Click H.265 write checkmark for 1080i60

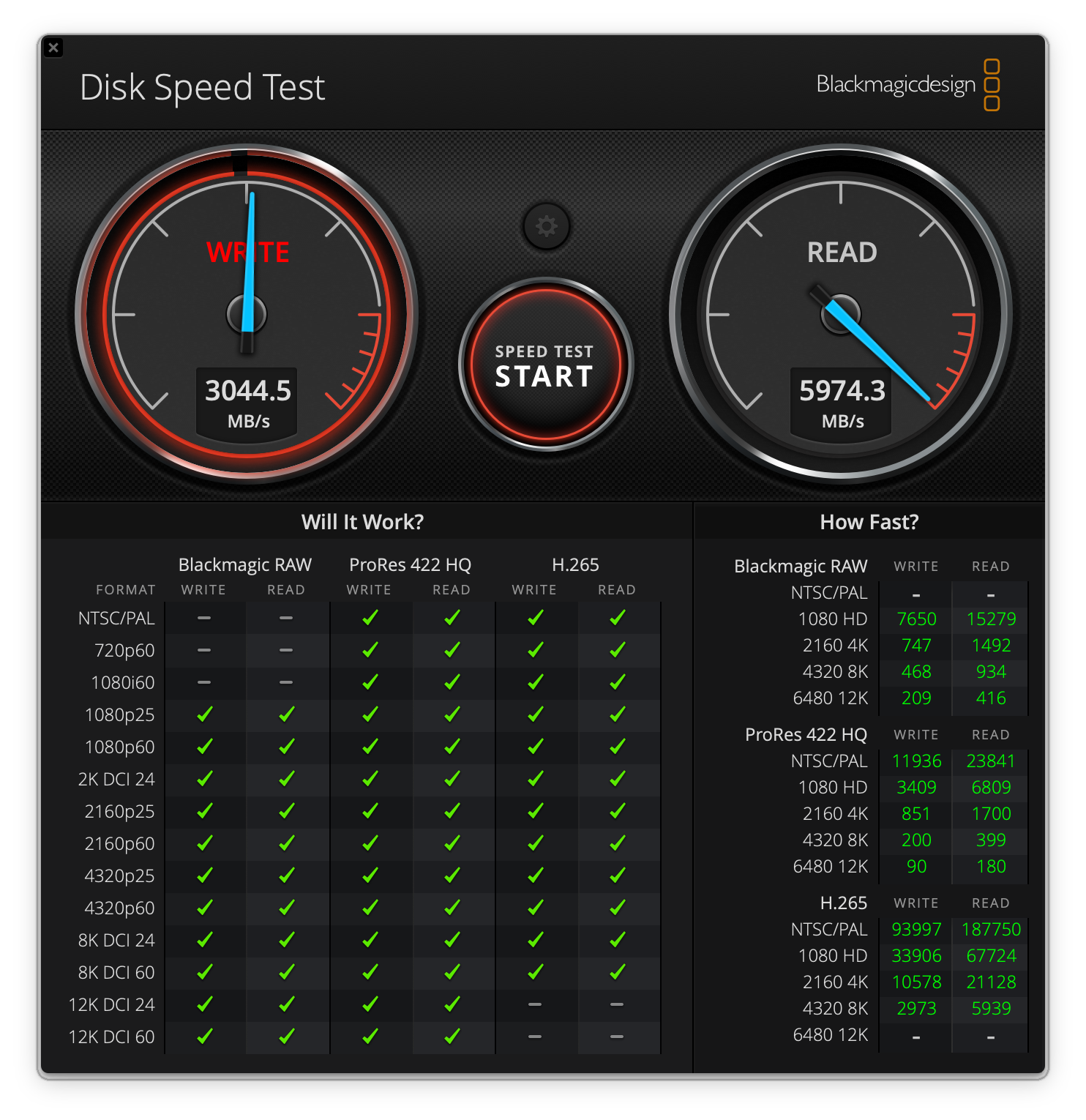536,682
